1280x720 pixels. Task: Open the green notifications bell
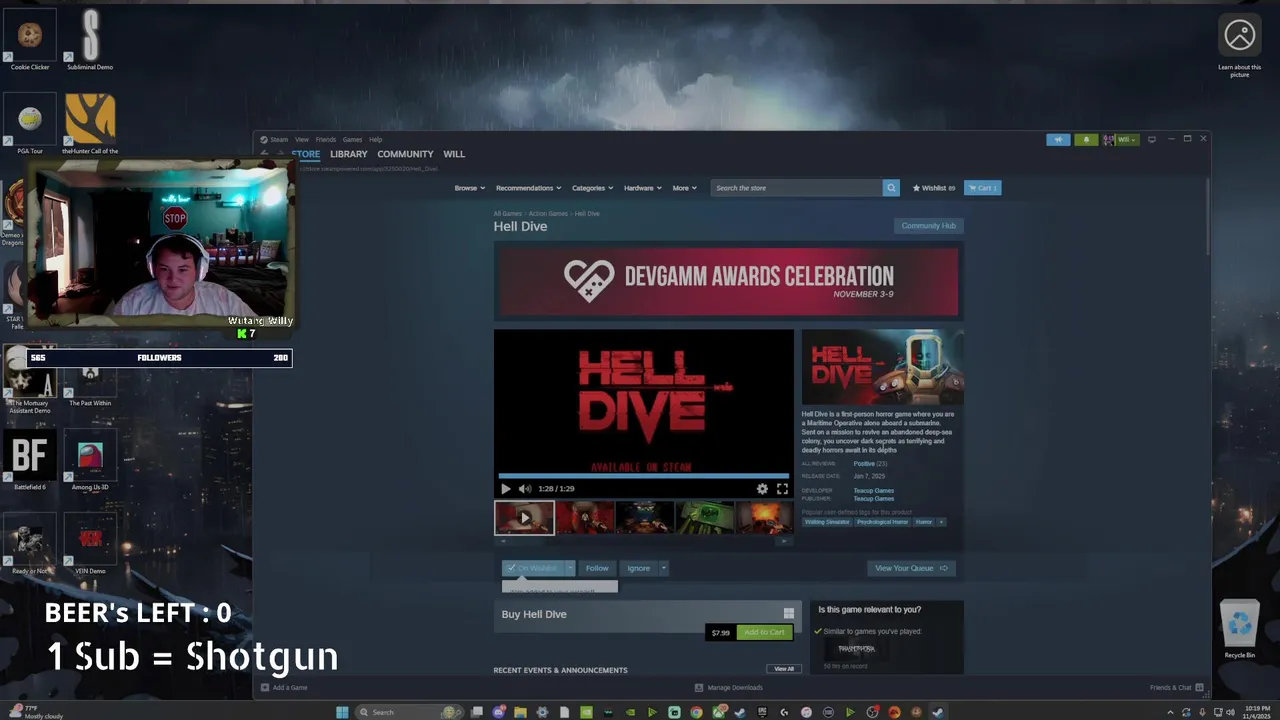(1086, 140)
